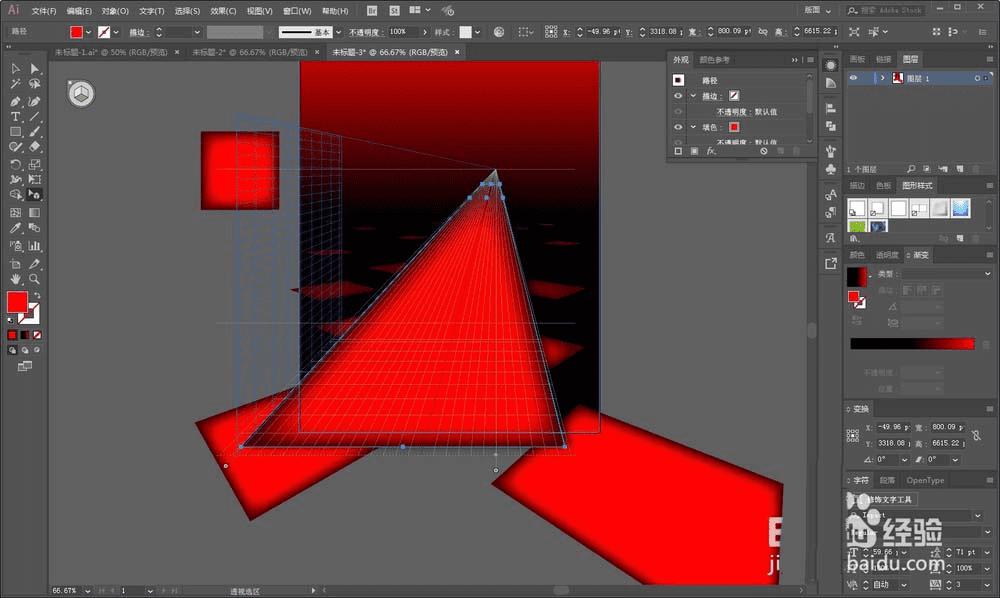Apply the blue graphic style thumbnail
The width and height of the screenshot is (1000, 598).
pyautogui.click(x=960, y=208)
